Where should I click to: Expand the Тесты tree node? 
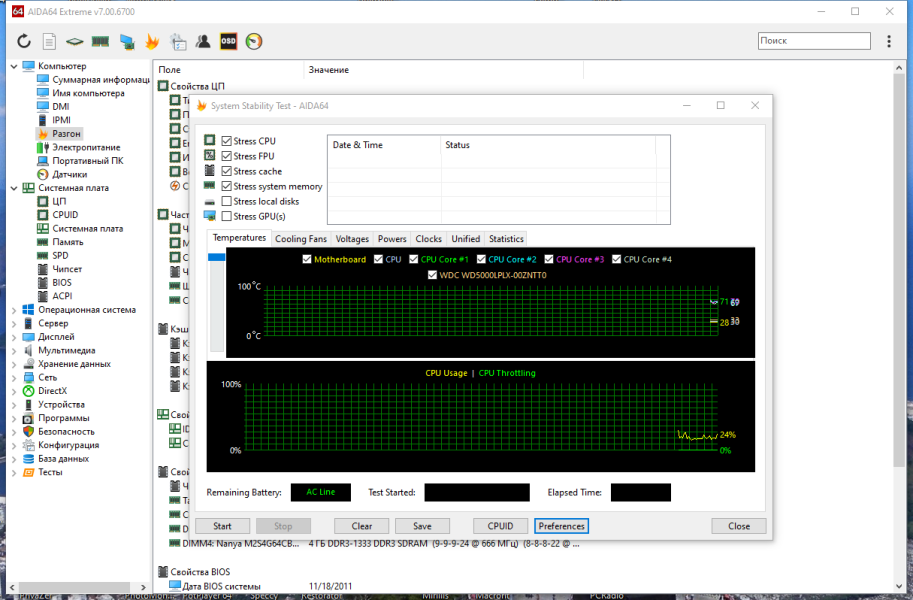[x=14, y=472]
